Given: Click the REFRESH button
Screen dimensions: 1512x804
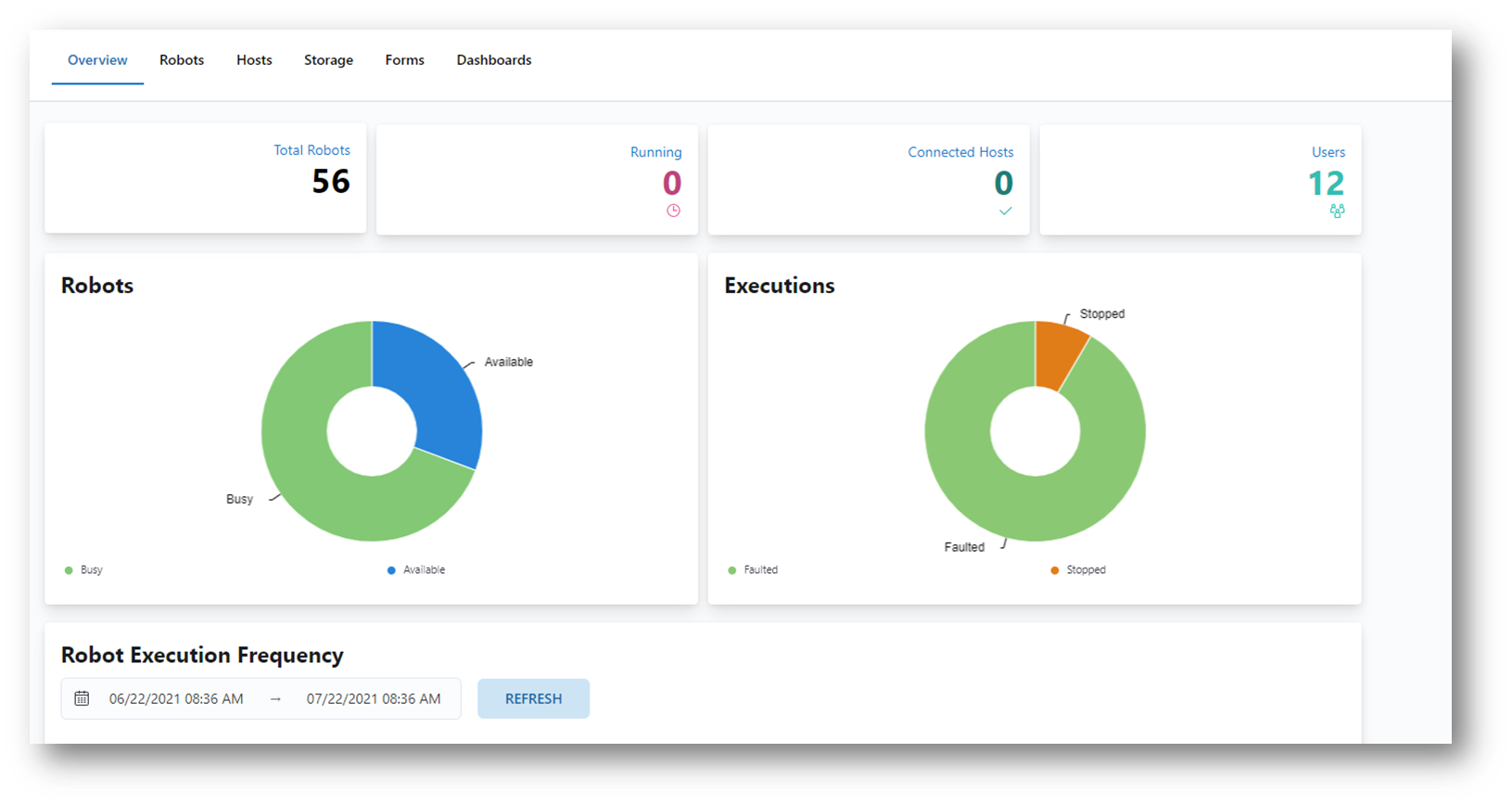Looking at the screenshot, I should click(x=533, y=698).
